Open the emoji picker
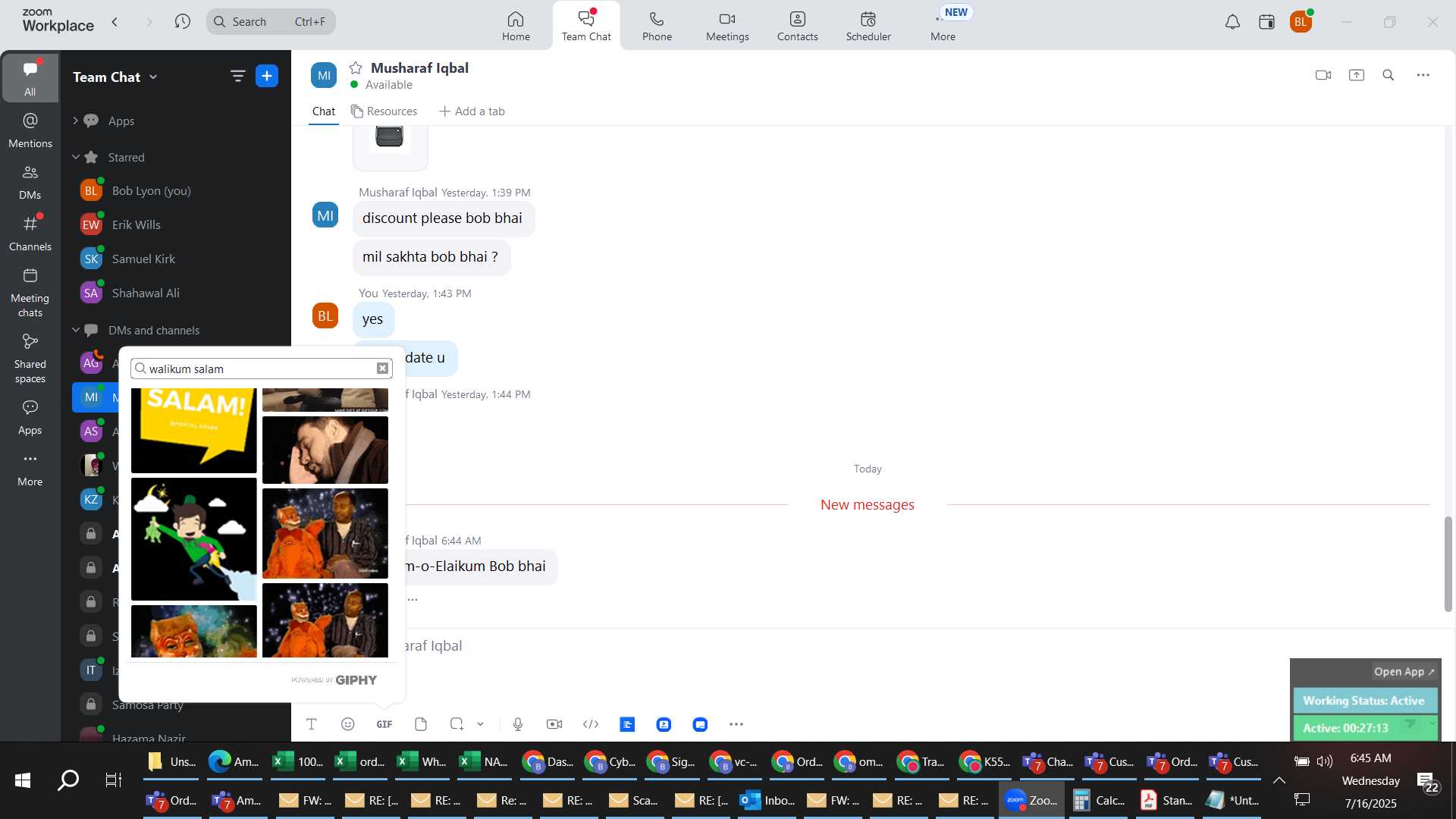This screenshot has height=819, width=1456. point(348,724)
